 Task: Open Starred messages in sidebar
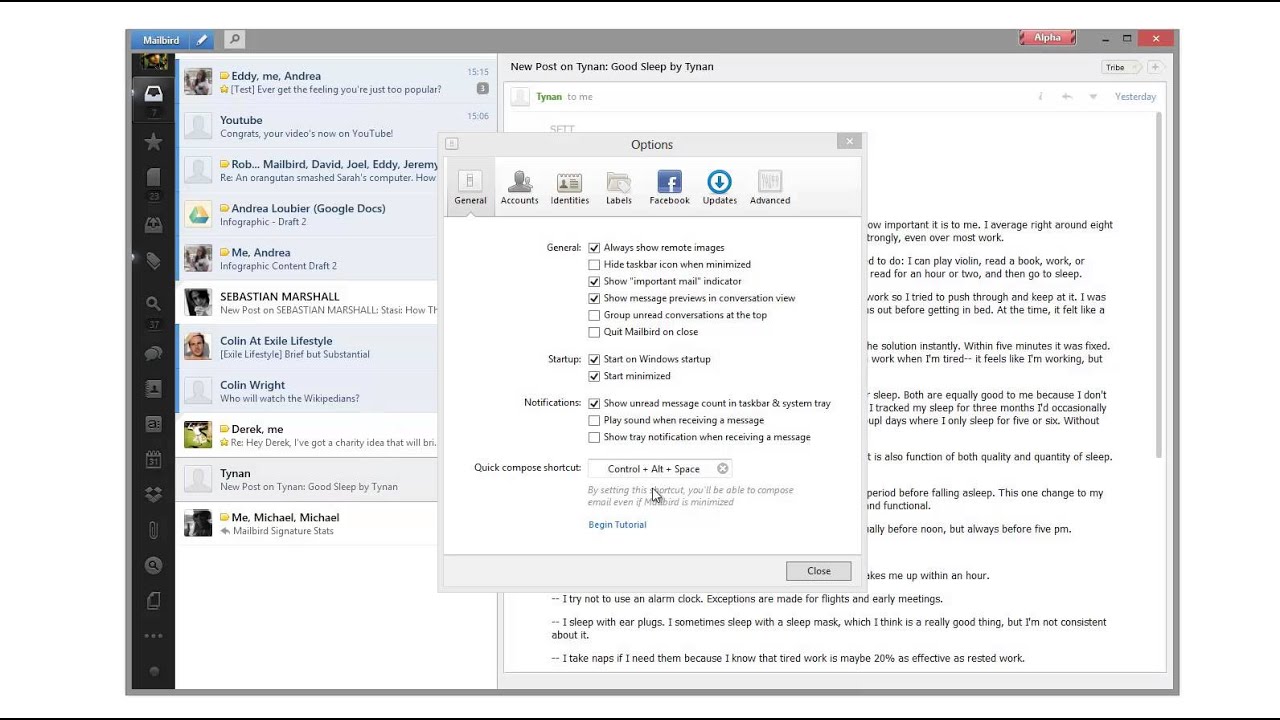coord(153,143)
